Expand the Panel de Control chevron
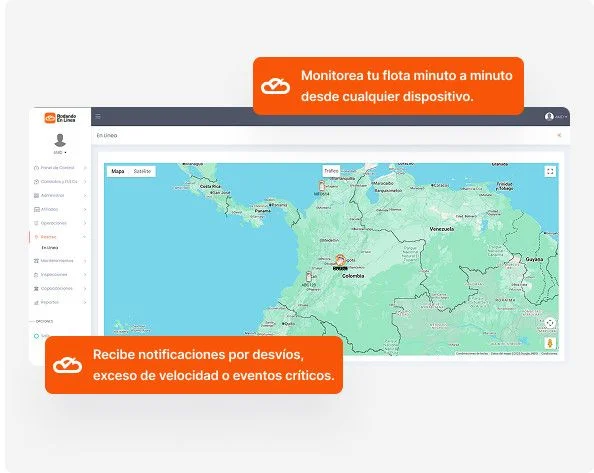594x473 pixels. click(x=85, y=168)
